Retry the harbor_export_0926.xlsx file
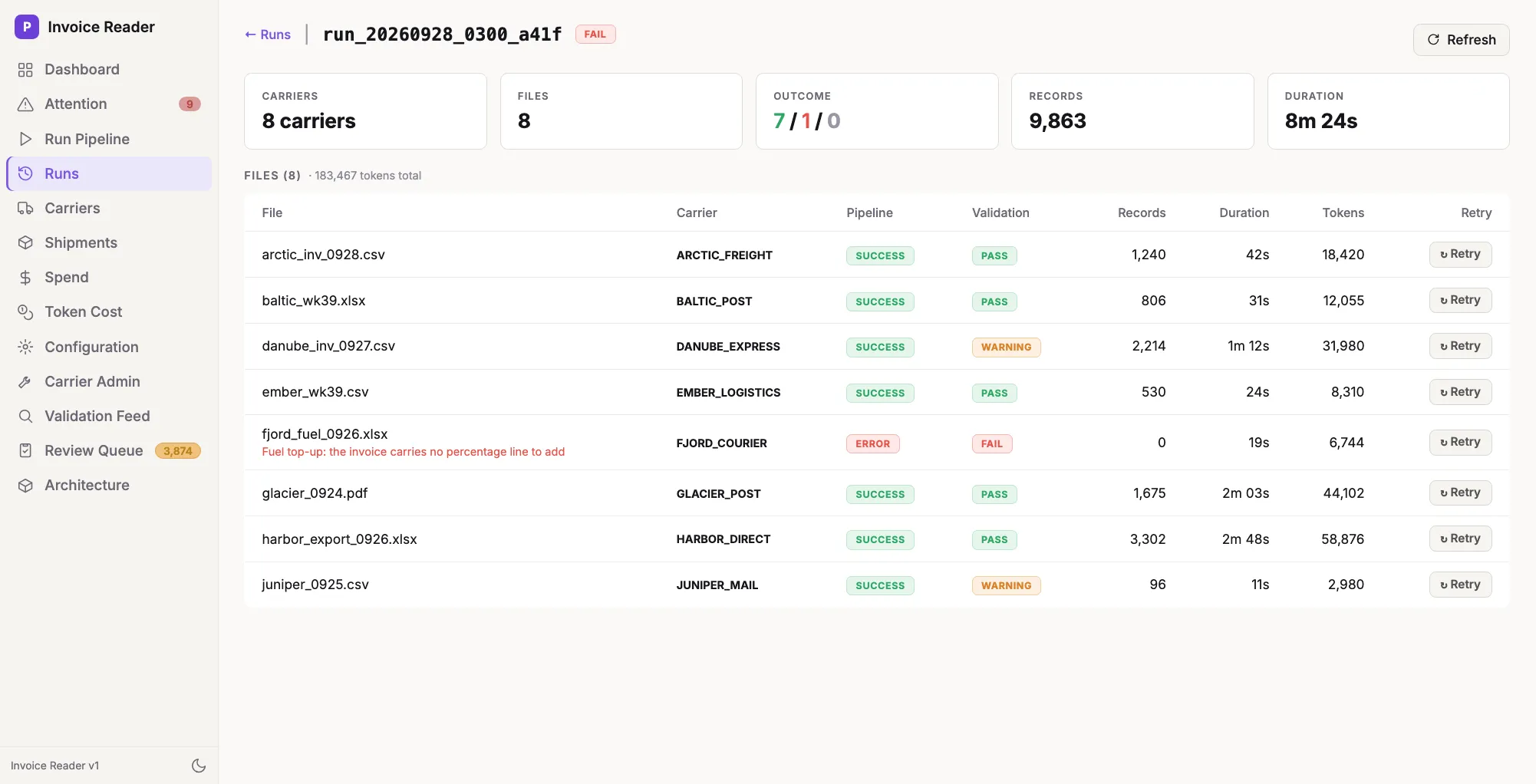The width and height of the screenshot is (1536, 784). 1460,539
